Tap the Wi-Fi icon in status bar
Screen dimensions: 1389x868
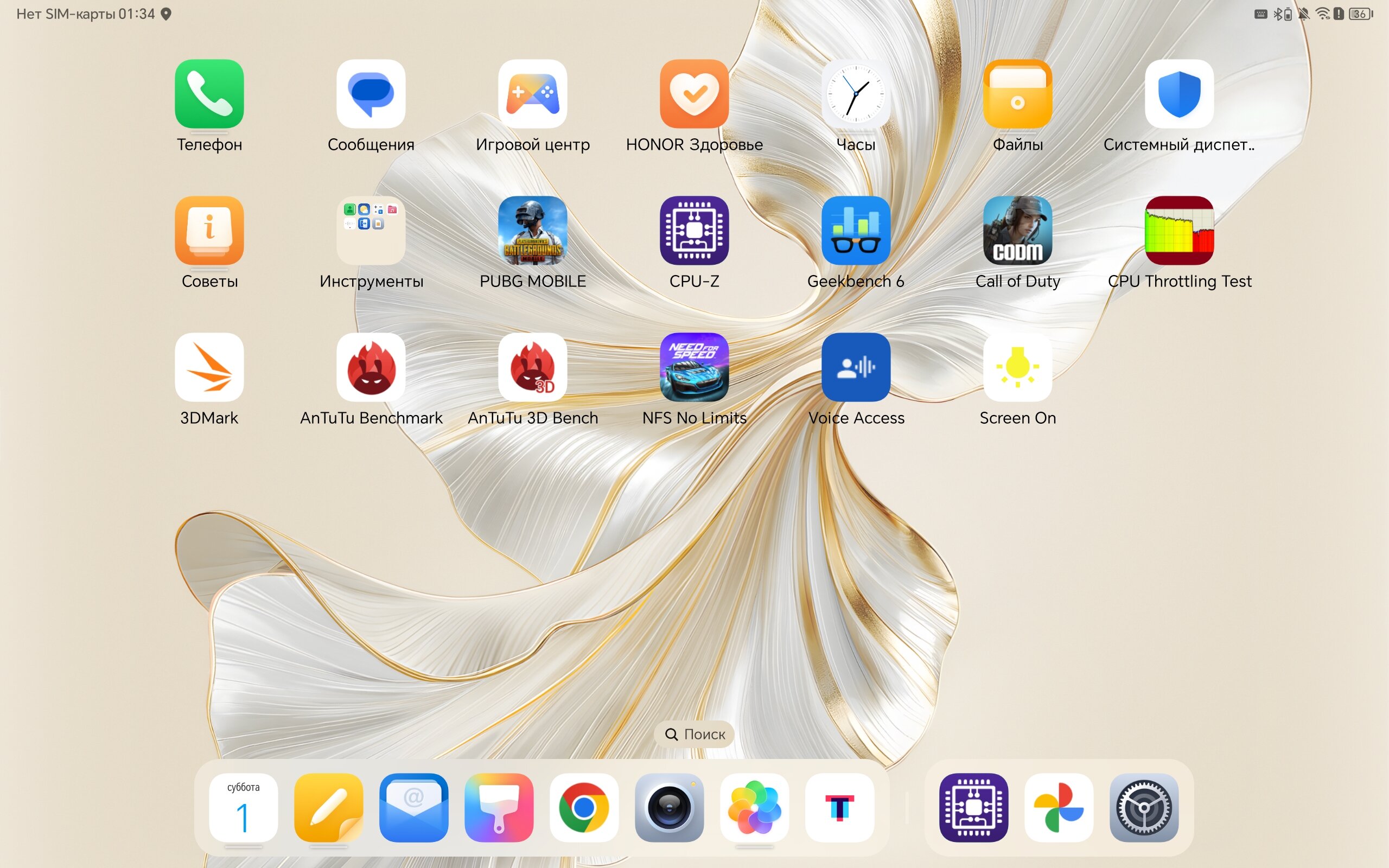(1322, 14)
